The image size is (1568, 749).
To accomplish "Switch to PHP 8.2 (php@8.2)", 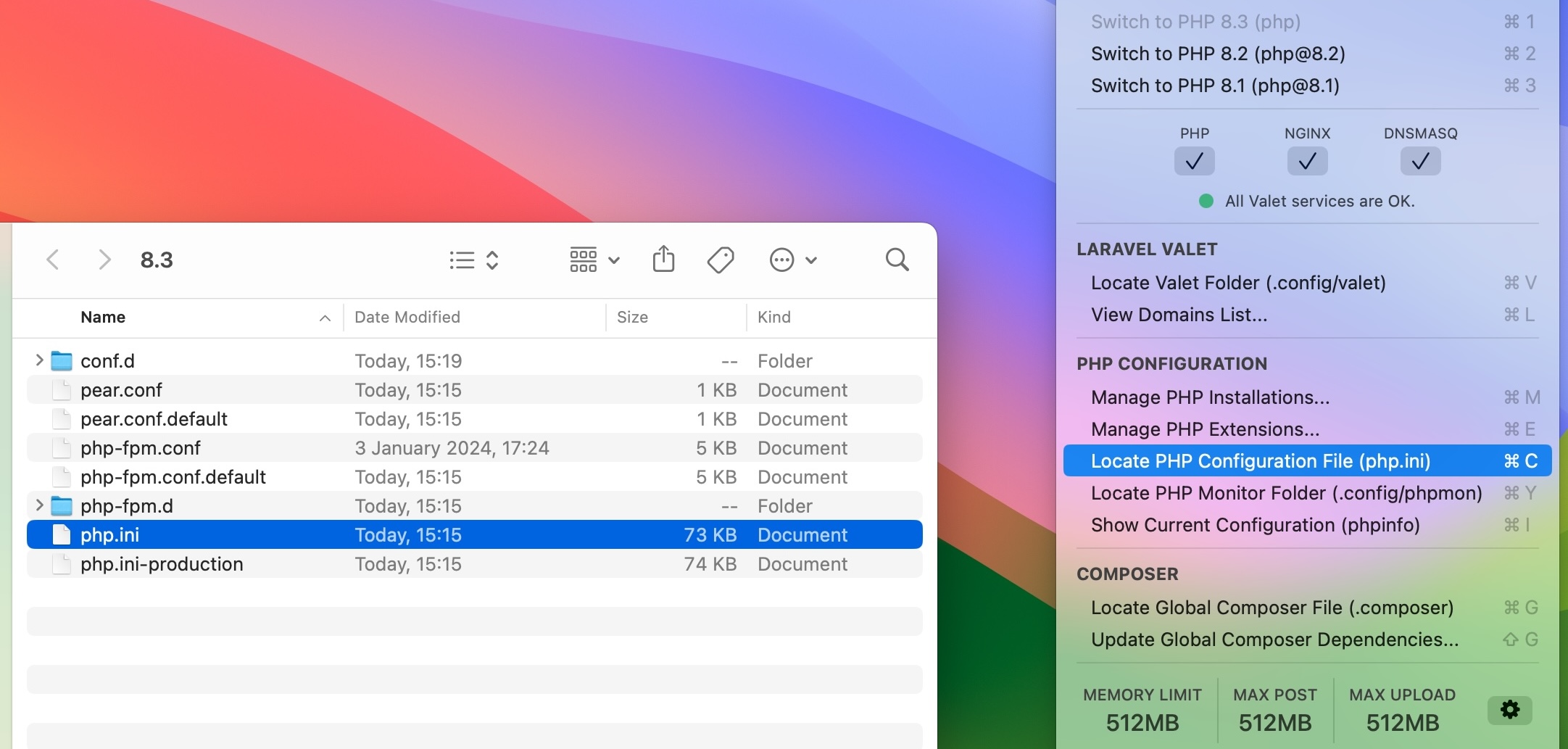I will (x=1307, y=54).
